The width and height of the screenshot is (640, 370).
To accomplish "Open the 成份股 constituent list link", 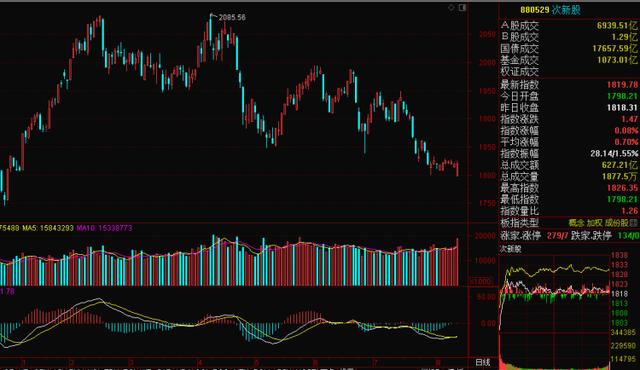I will [x=616, y=223].
